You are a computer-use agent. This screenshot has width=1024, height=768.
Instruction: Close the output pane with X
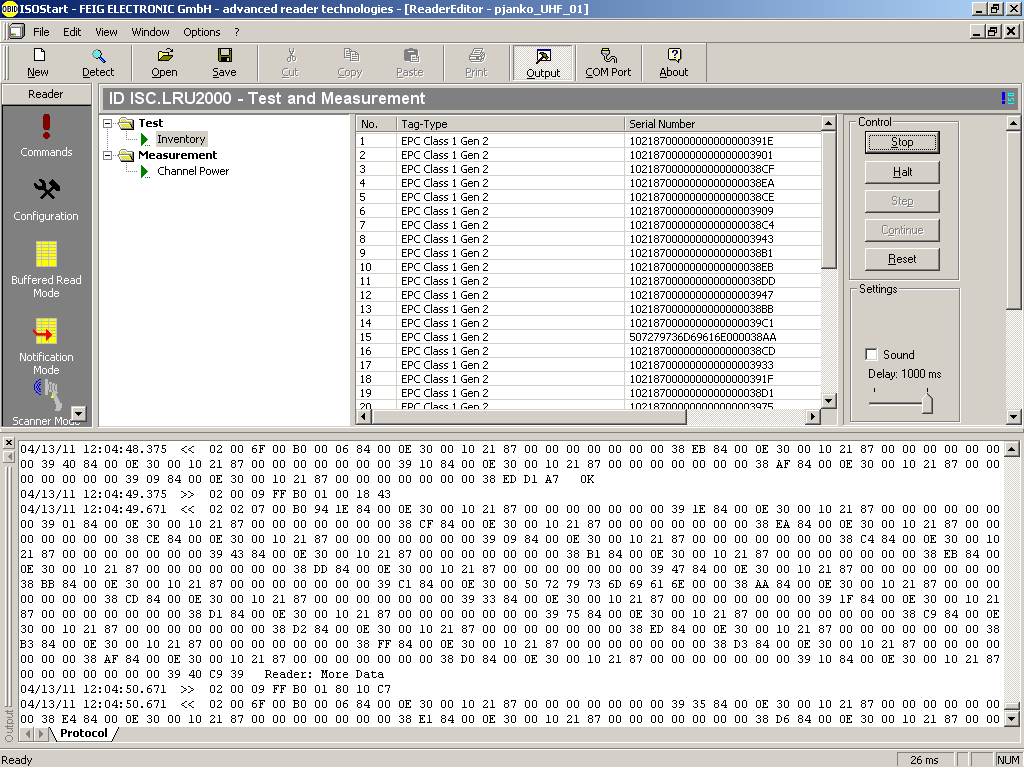click(8, 443)
